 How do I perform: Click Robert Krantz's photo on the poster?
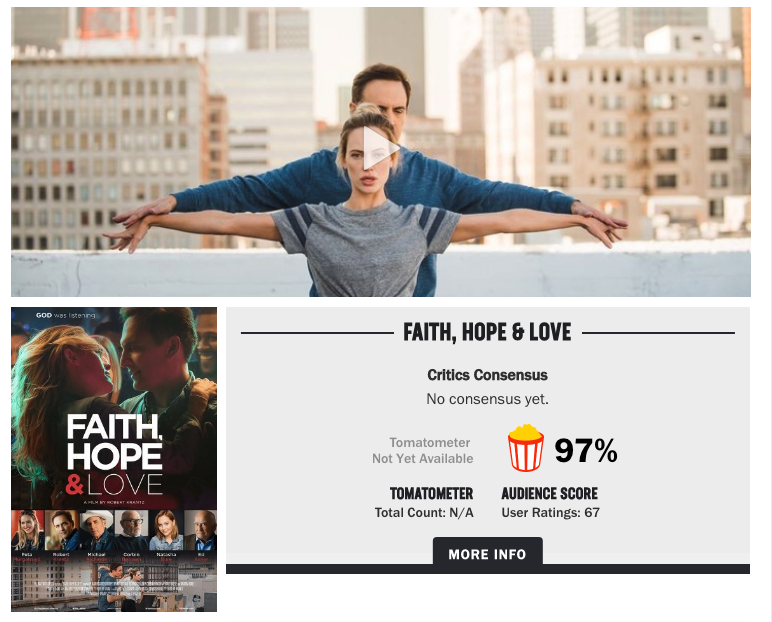[x=62, y=530]
